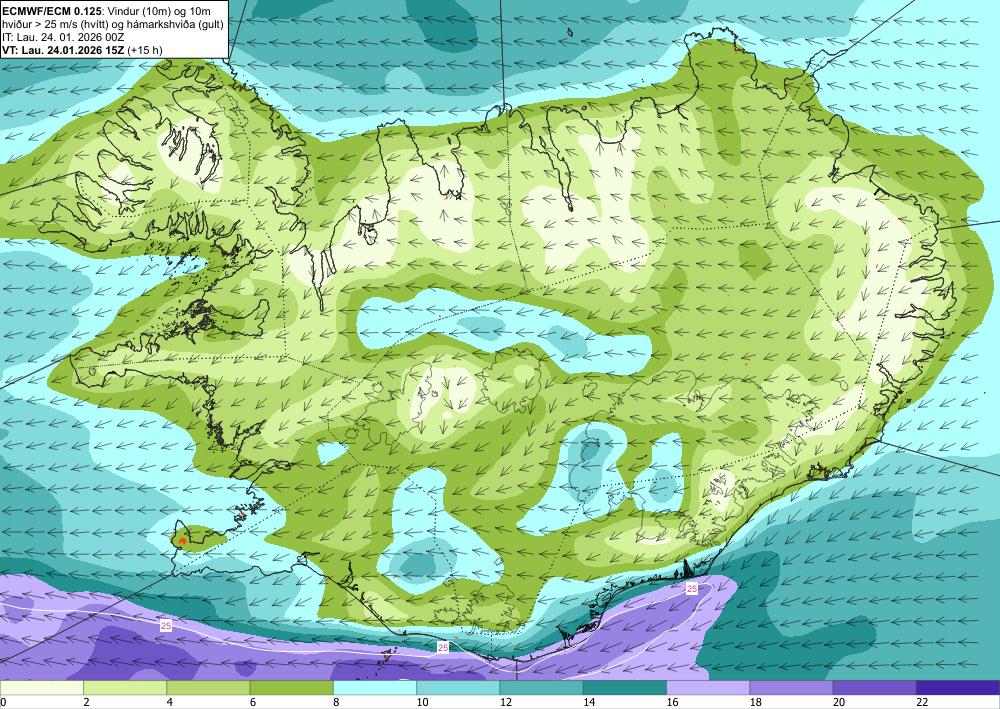1000x709 pixels.
Task: Click the 12–14 m/s teal legend swatch
Action: click(x=541, y=688)
